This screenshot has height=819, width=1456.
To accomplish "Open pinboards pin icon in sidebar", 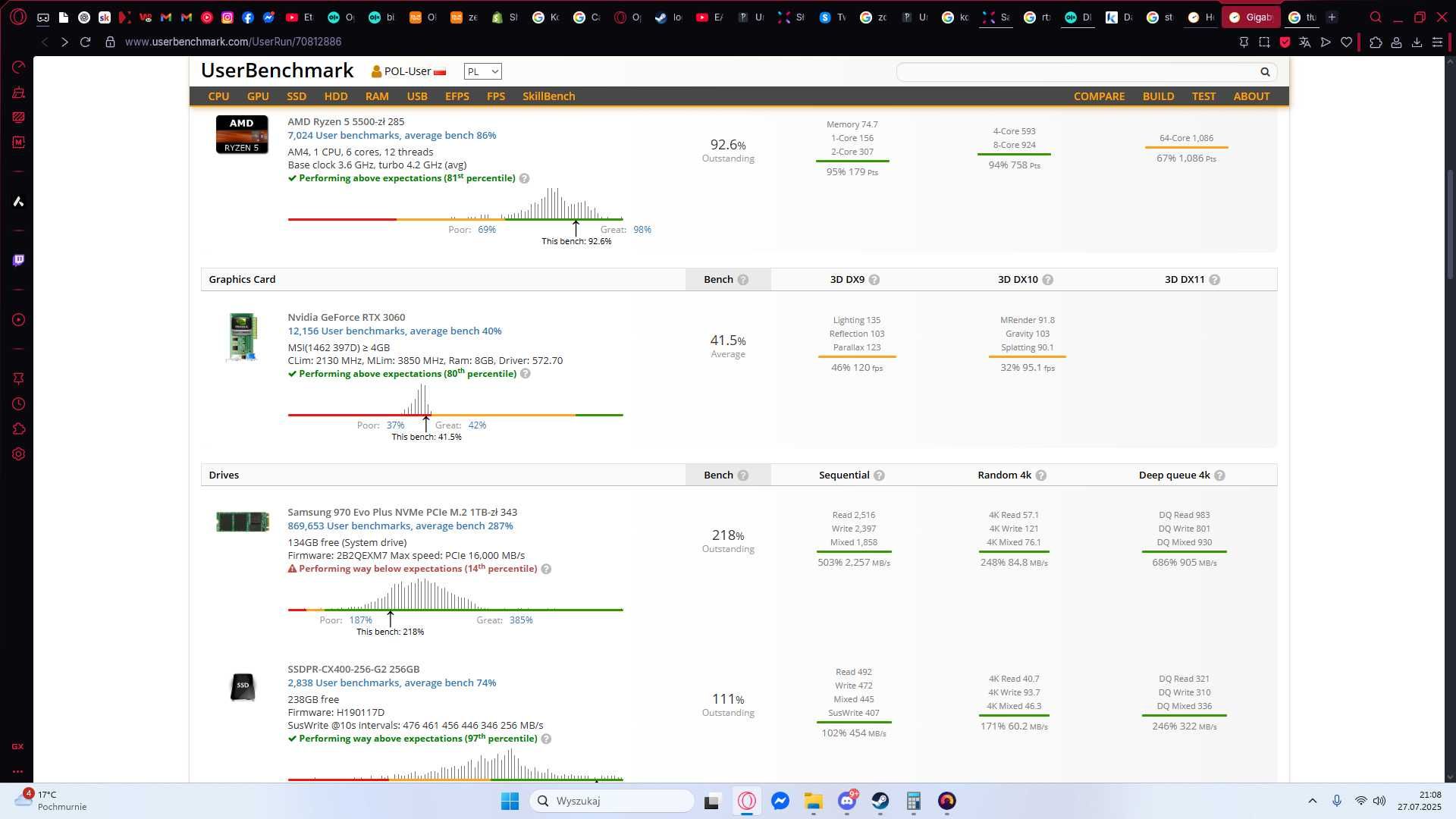I will (x=18, y=378).
